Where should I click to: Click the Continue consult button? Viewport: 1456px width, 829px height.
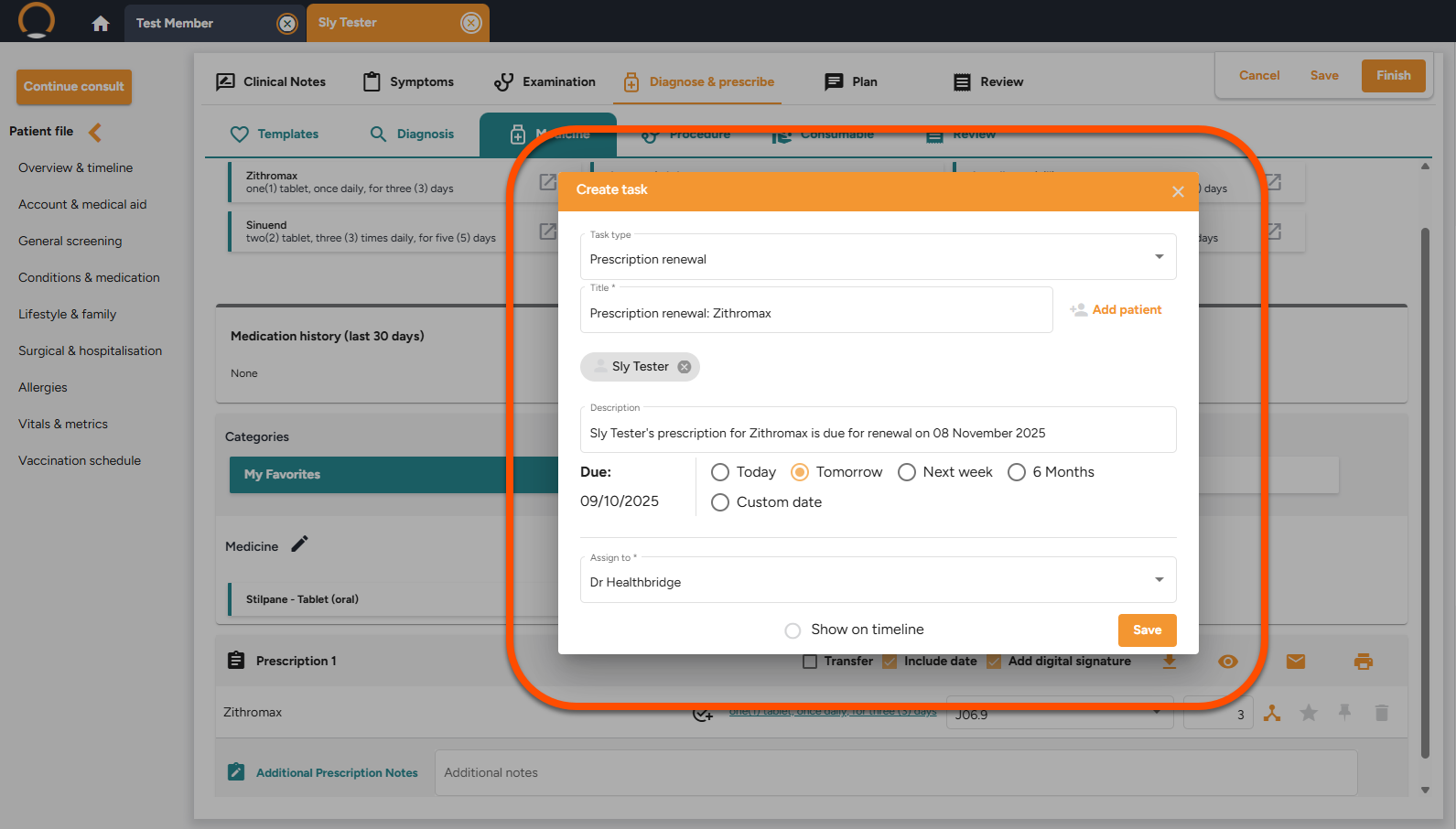(x=74, y=87)
